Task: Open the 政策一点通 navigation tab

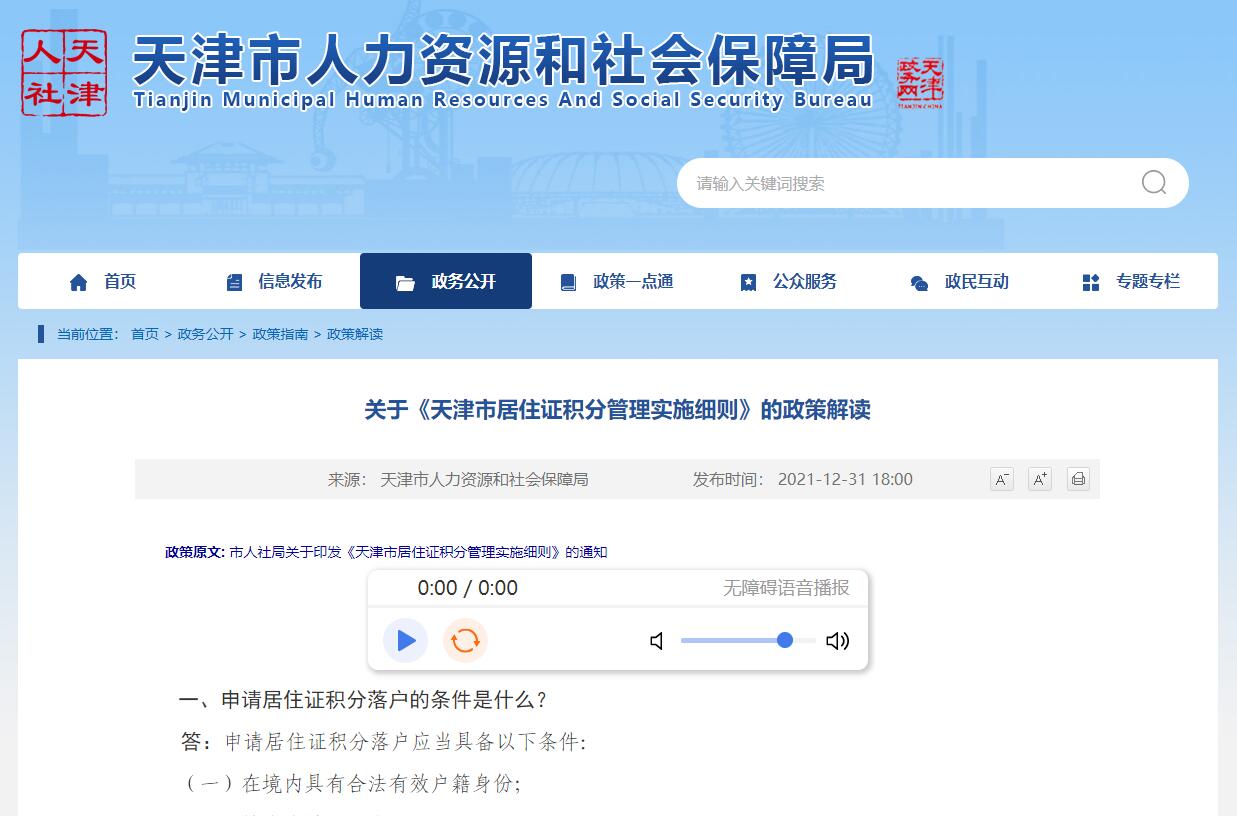Action: 617,281
